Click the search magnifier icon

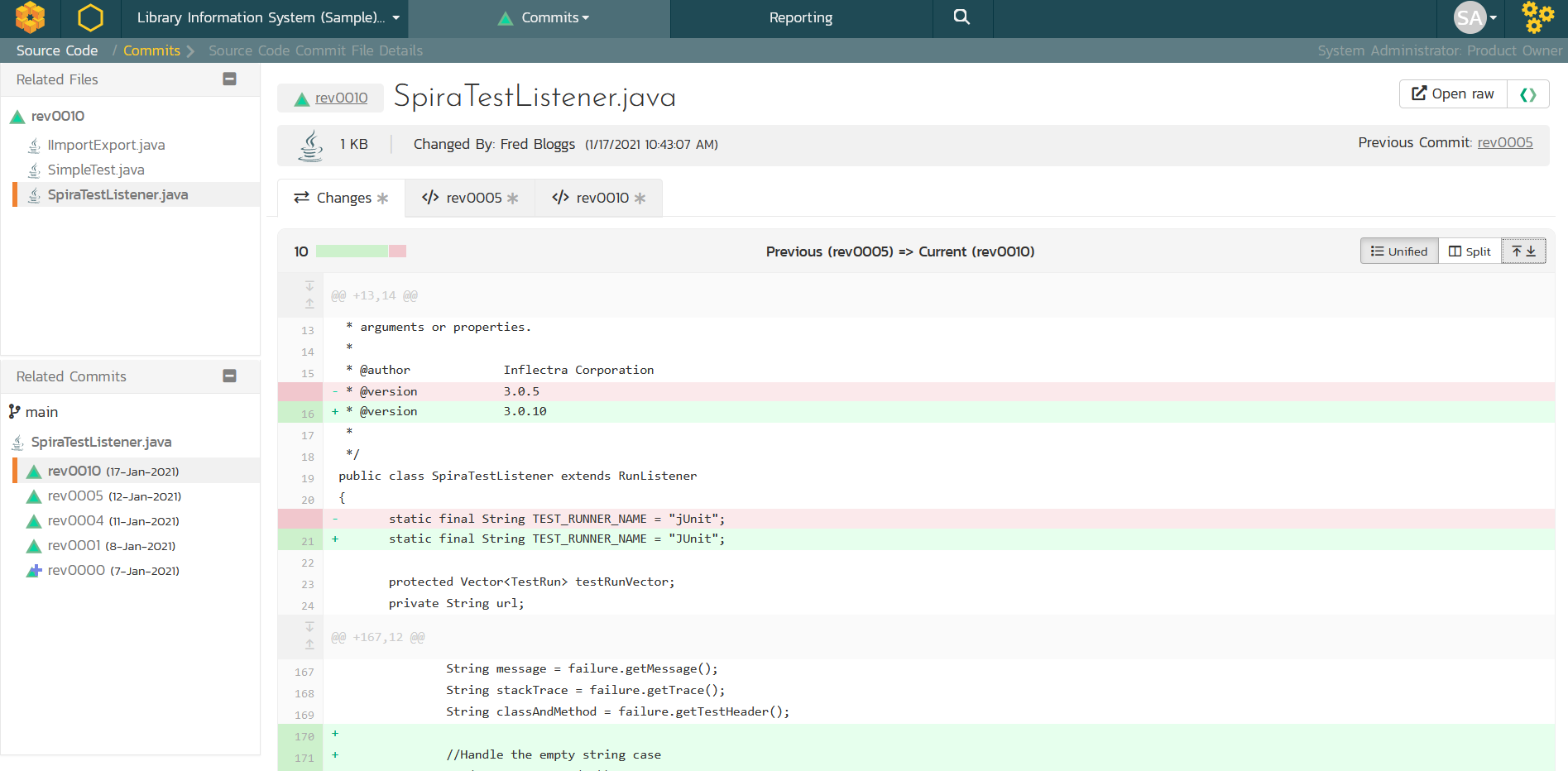click(x=961, y=17)
